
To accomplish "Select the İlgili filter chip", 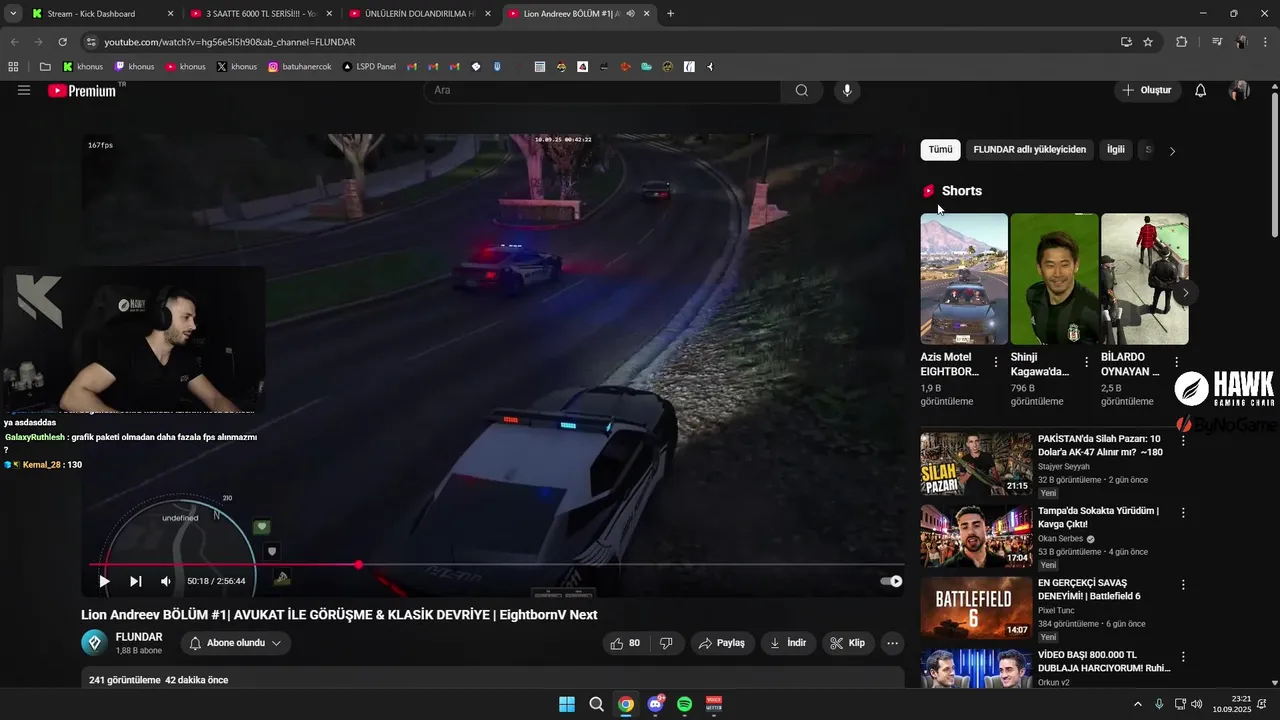I will pos(1116,150).
